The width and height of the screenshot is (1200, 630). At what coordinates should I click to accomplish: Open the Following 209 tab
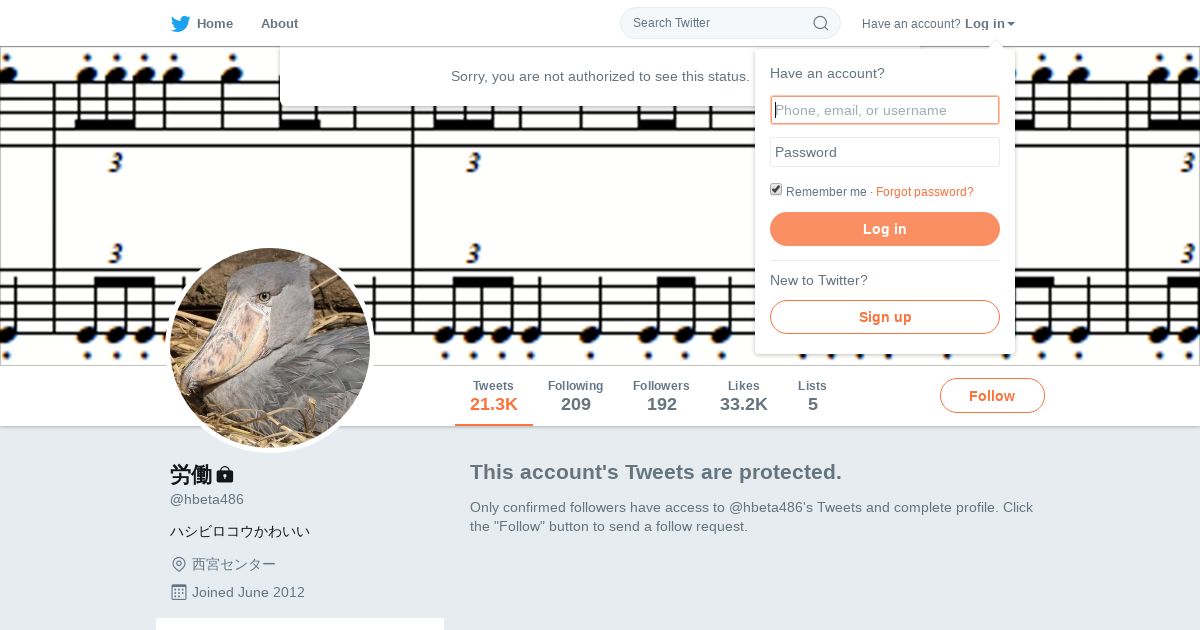(x=575, y=396)
